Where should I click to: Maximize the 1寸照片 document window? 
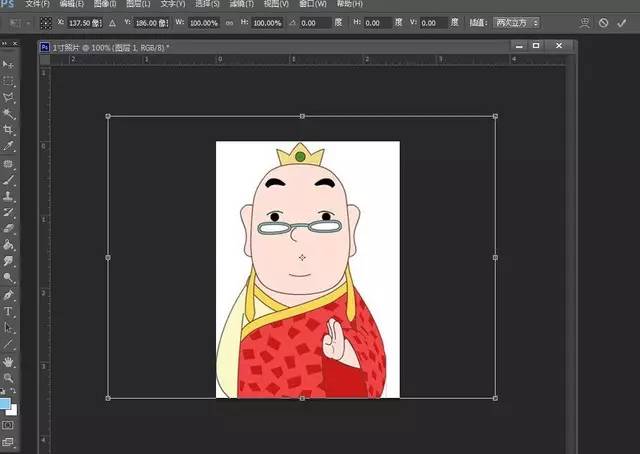pos(536,46)
